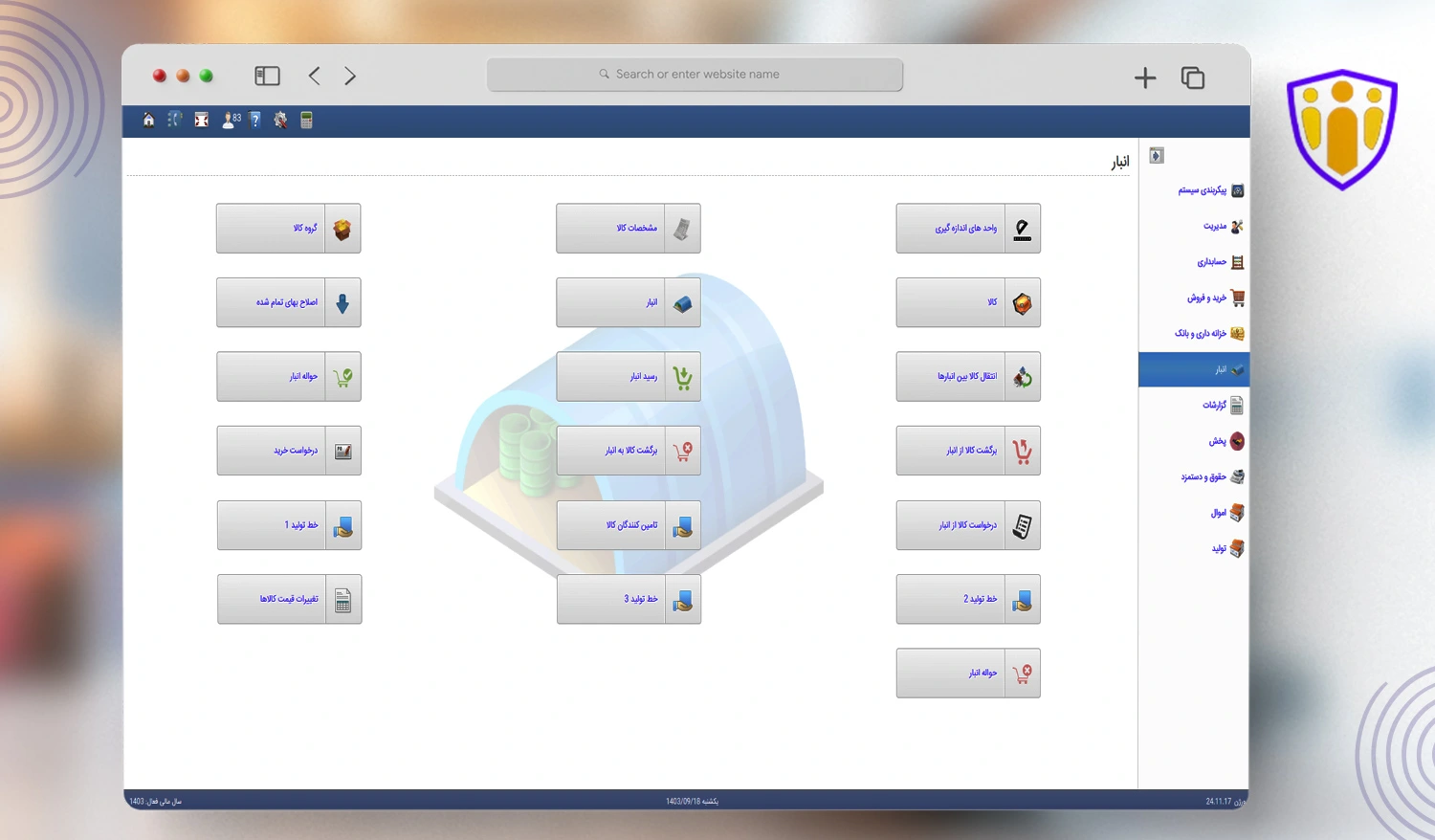Open the کالا tile
The height and width of the screenshot is (840, 1435).
pyautogui.click(x=968, y=302)
